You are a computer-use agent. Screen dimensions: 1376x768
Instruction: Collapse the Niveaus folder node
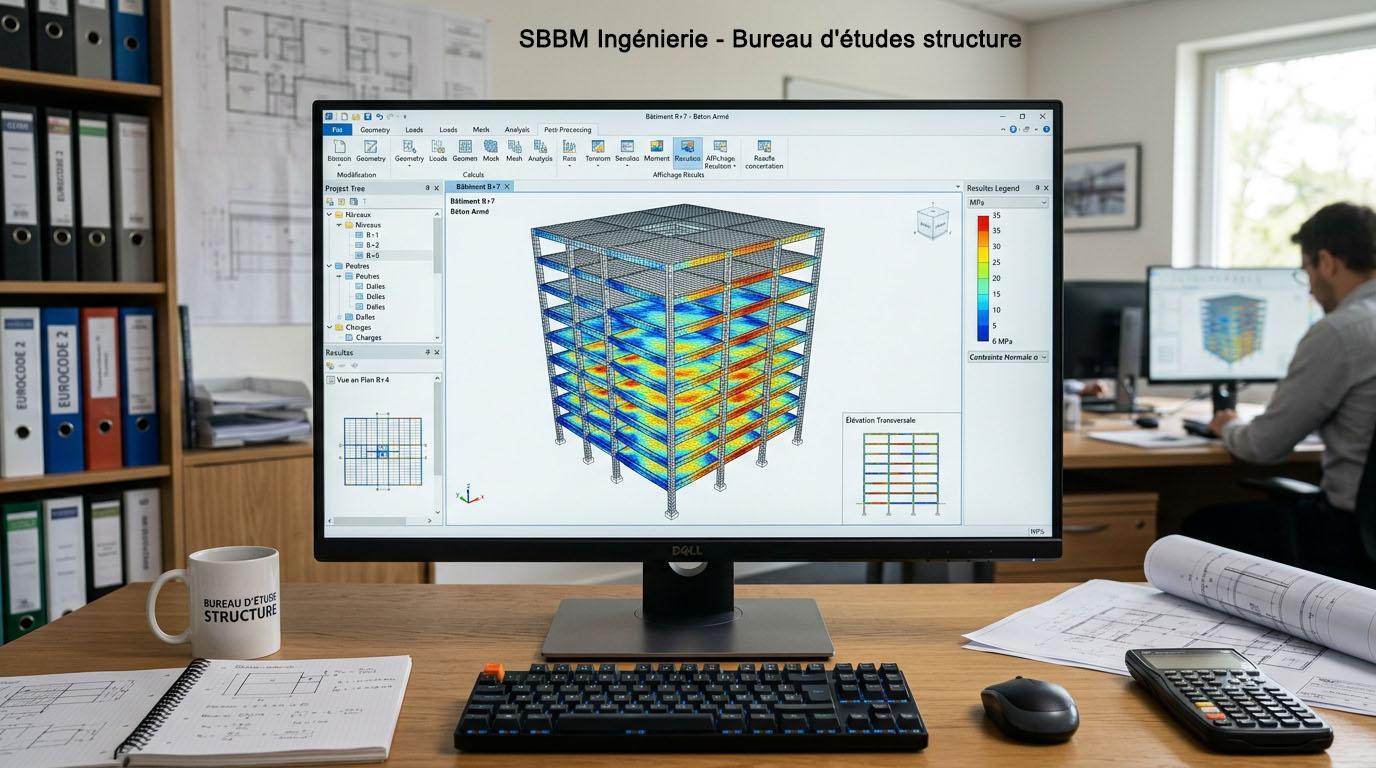point(339,225)
